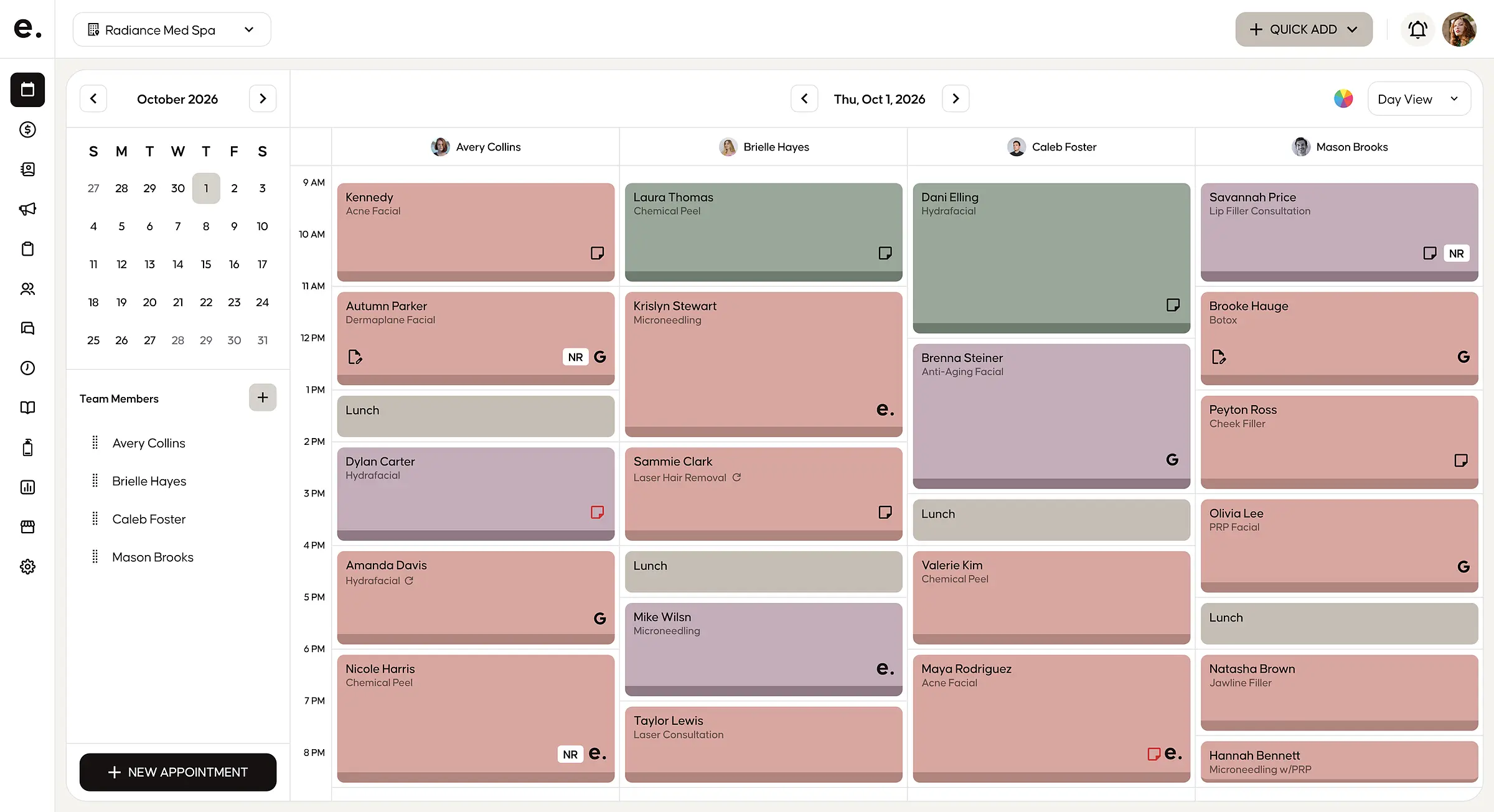Select Avery Collins in Team Members list
This screenshot has height=812, width=1494.
pyautogui.click(x=149, y=443)
